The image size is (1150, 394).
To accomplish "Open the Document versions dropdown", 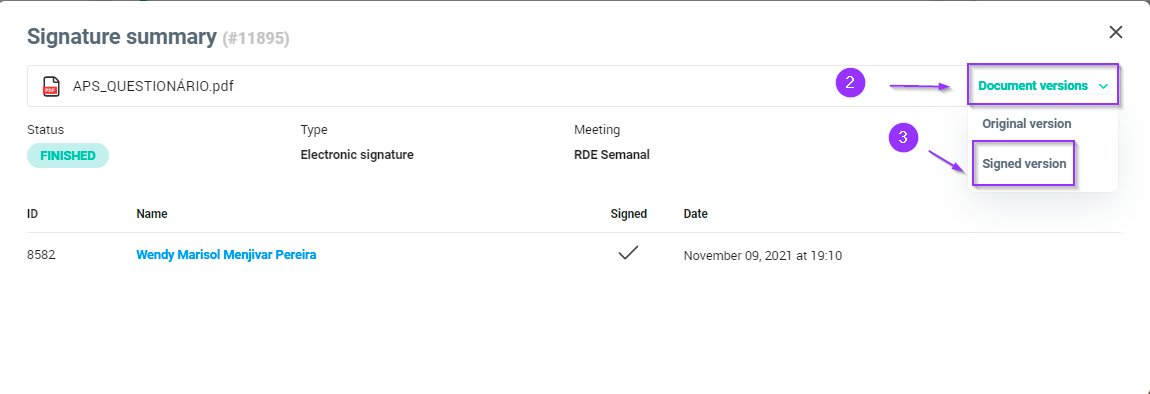I will click(1043, 86).
